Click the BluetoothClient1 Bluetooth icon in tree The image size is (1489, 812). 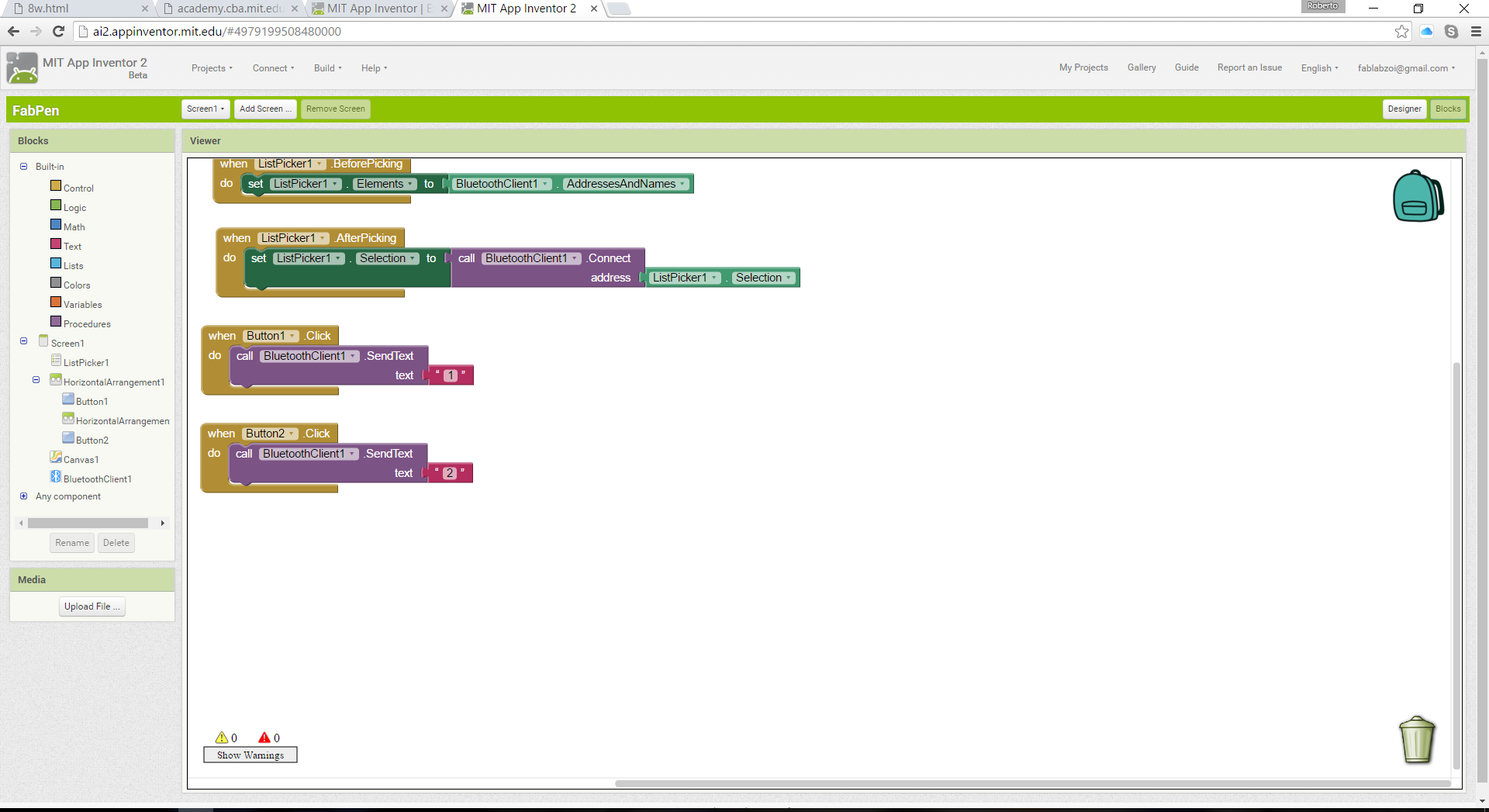click(56, 477)
